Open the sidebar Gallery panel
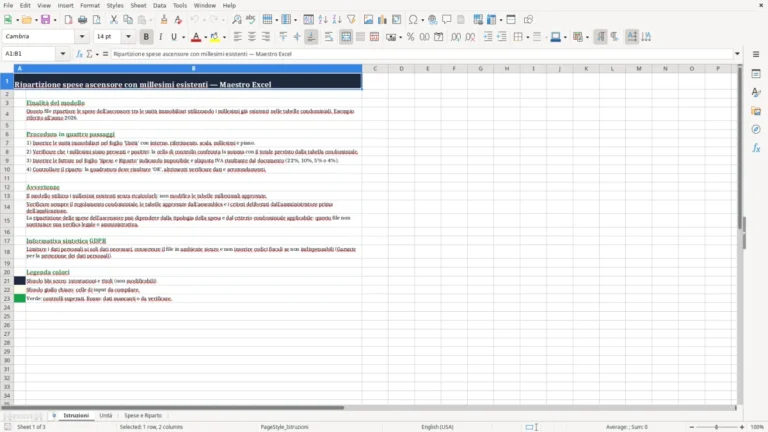Screen dimensions: 768x432 click(756, 111)
